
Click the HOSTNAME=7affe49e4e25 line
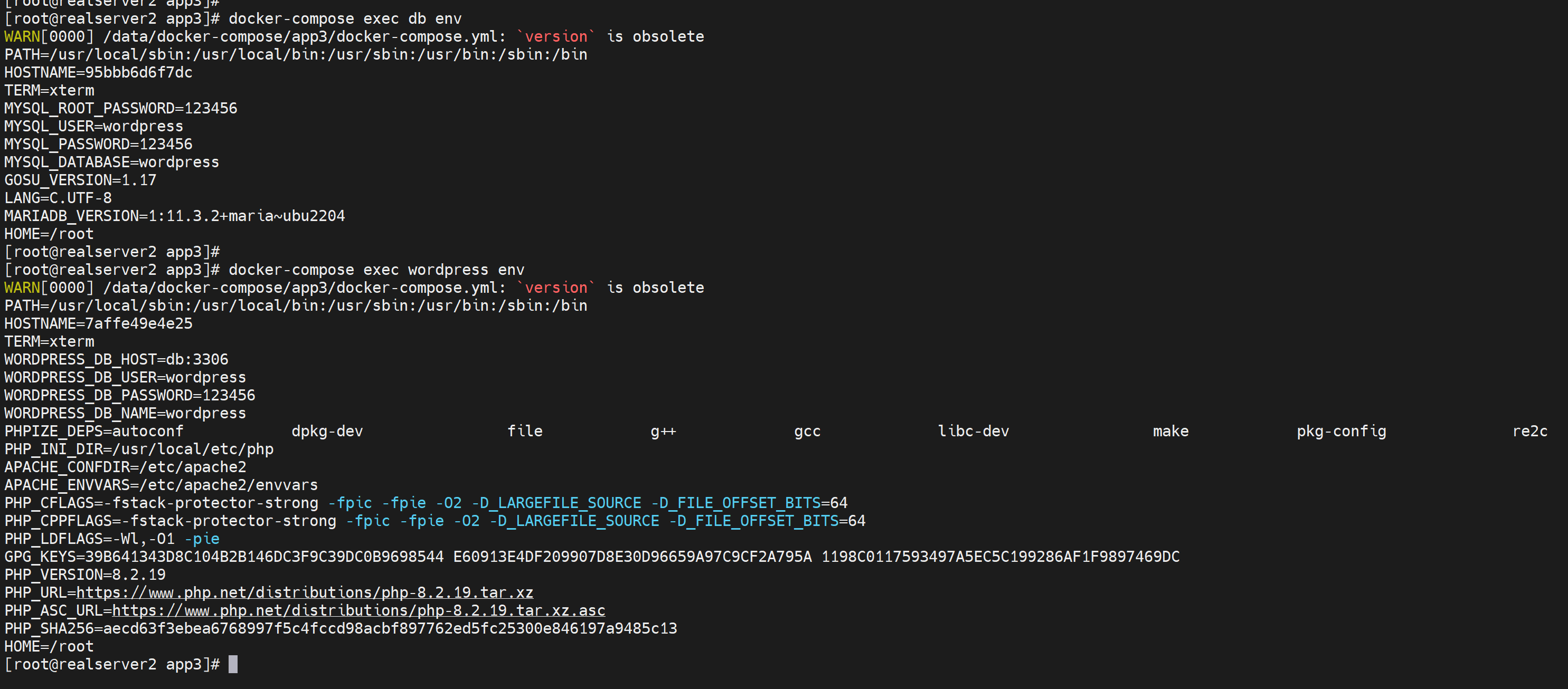pos(98,323)
